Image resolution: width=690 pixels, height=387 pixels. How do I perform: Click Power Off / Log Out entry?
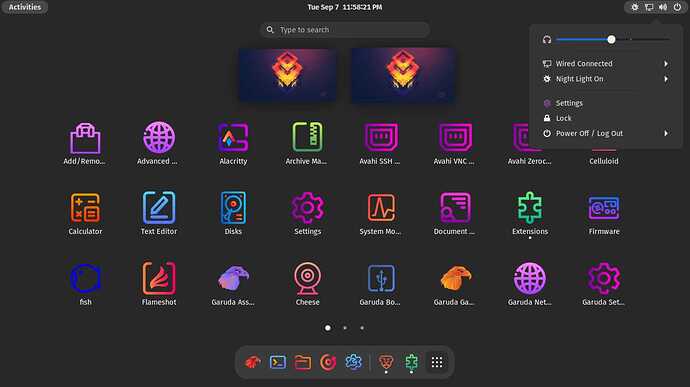coord(606,133)
